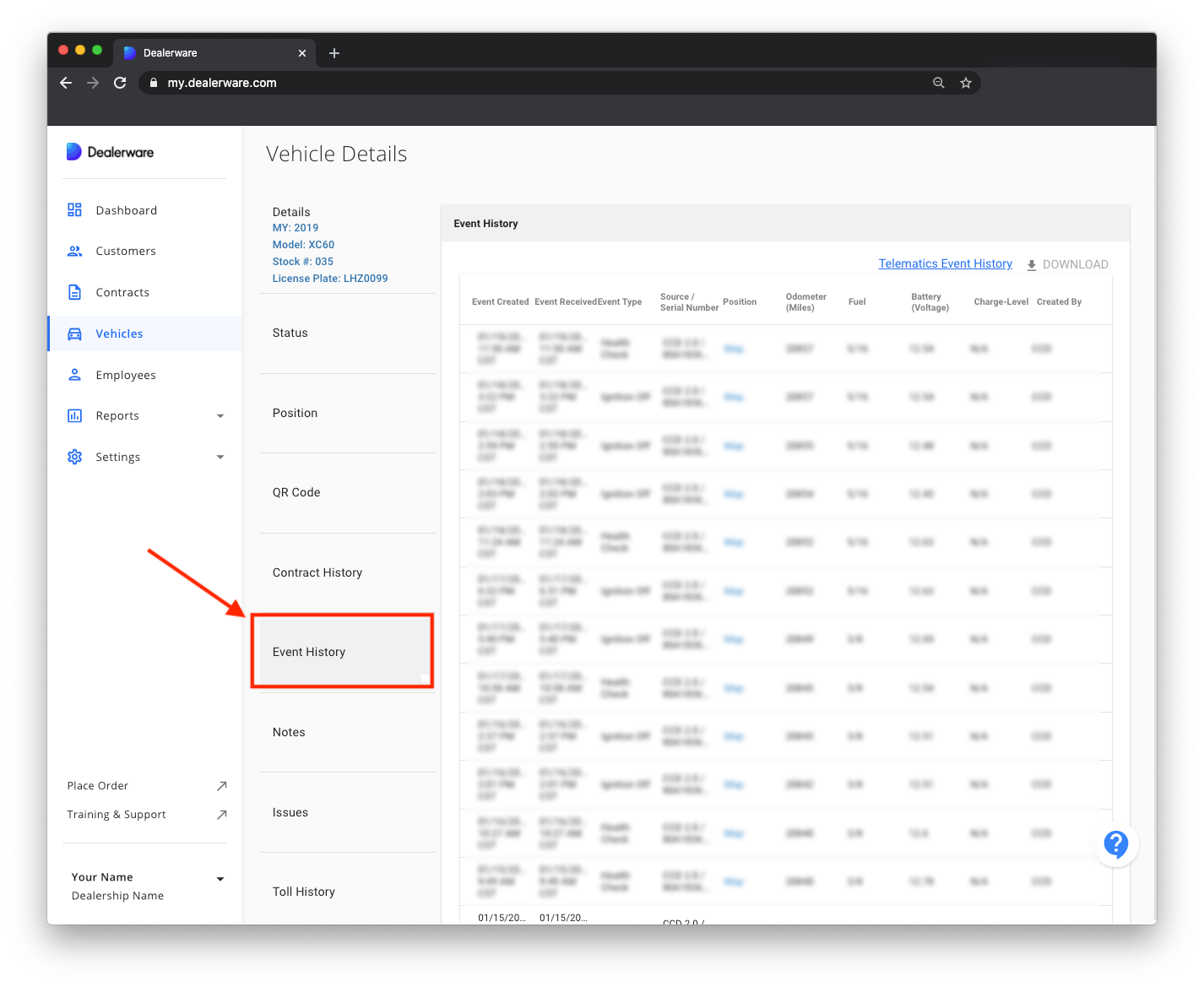Click the address bar zoom magnifier icon

[939, 83]
